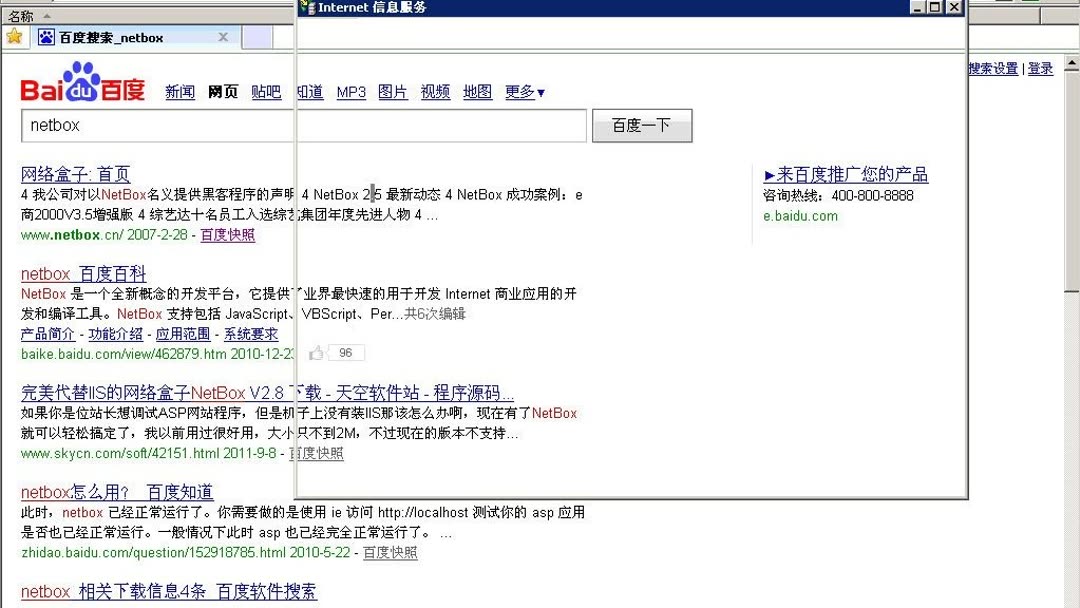Click the Baidu paw favicon on the browser tab
Screen dimensions: 1080x608
tap(45, 36)
